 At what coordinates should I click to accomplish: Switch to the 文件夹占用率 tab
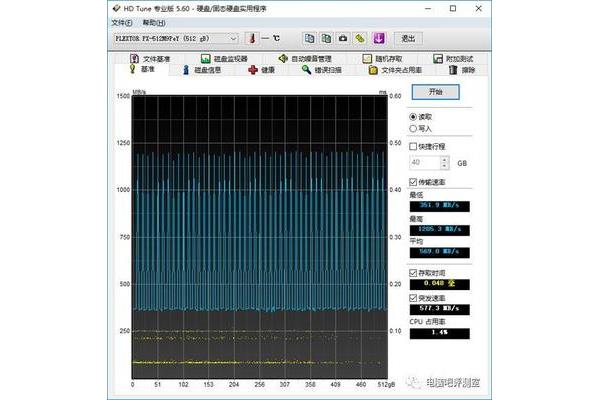pyautogui.click(x=395, y=70)
